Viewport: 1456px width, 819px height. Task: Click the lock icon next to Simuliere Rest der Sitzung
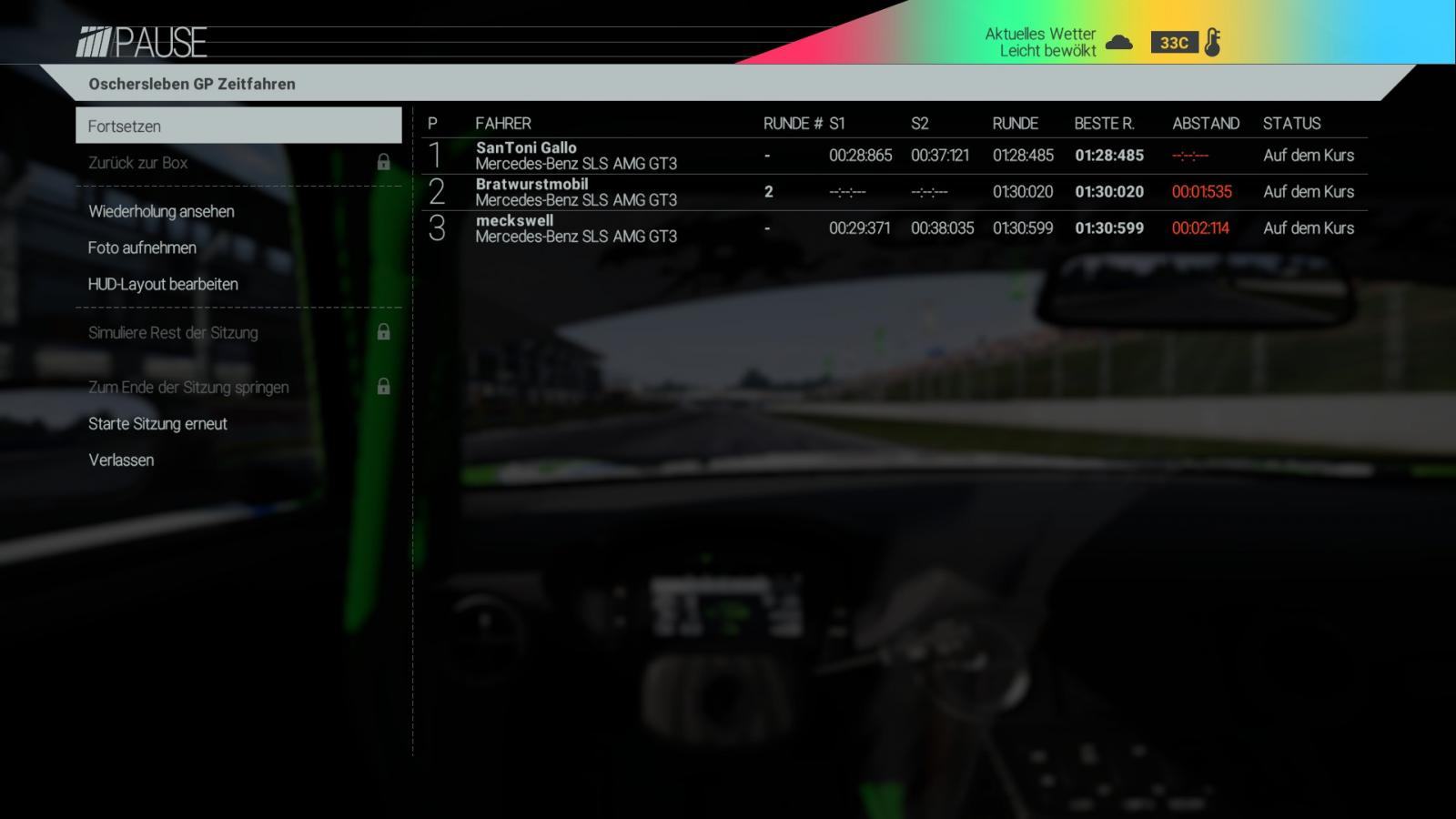click(x=384, y=332)
